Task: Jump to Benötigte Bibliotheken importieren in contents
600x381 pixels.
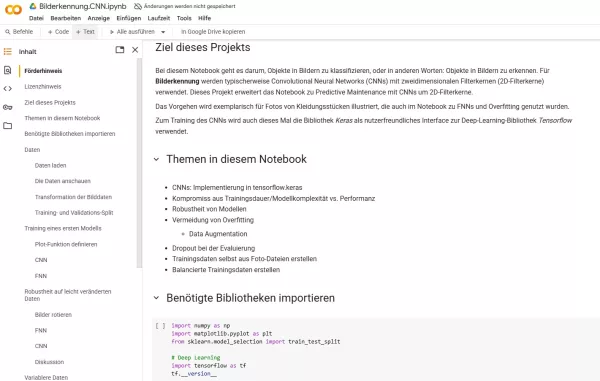Action: (70, 134)
